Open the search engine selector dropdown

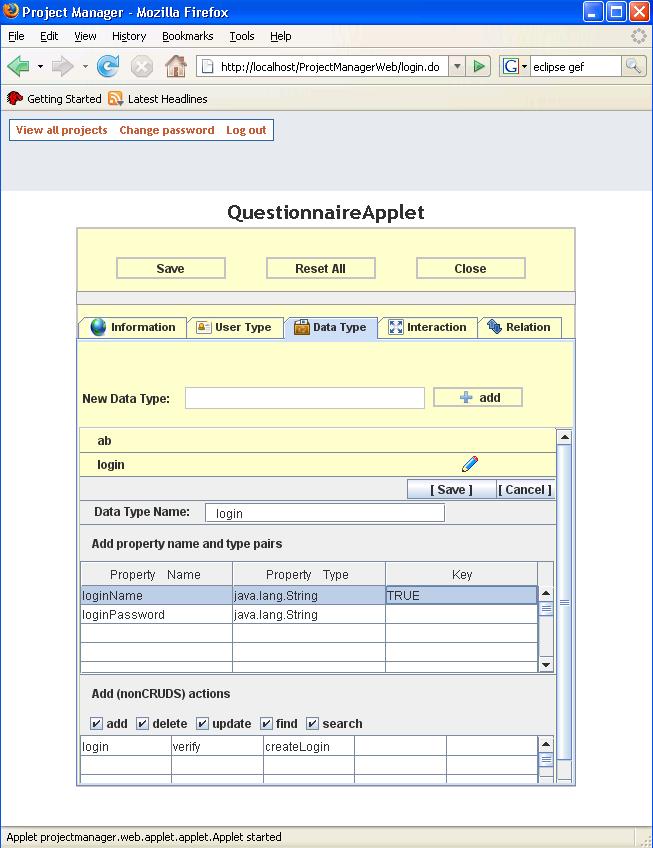pos(524,67)
